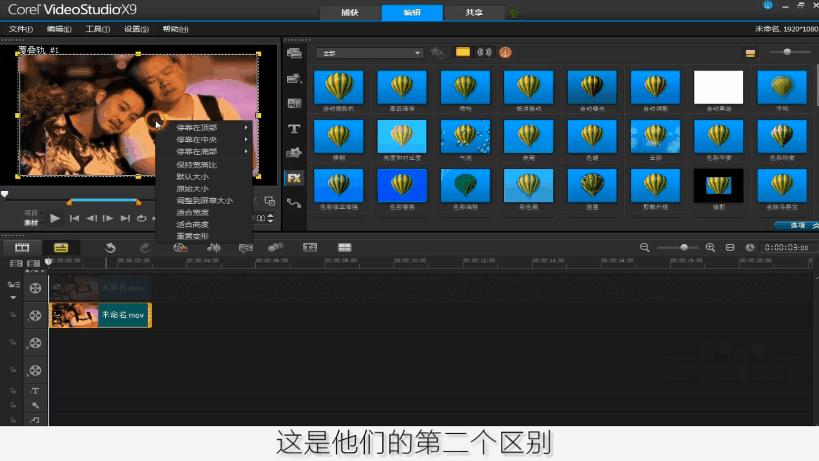Open the Transitions library (AB icon)
Screen dimensions: 819x461
[294, 103]
